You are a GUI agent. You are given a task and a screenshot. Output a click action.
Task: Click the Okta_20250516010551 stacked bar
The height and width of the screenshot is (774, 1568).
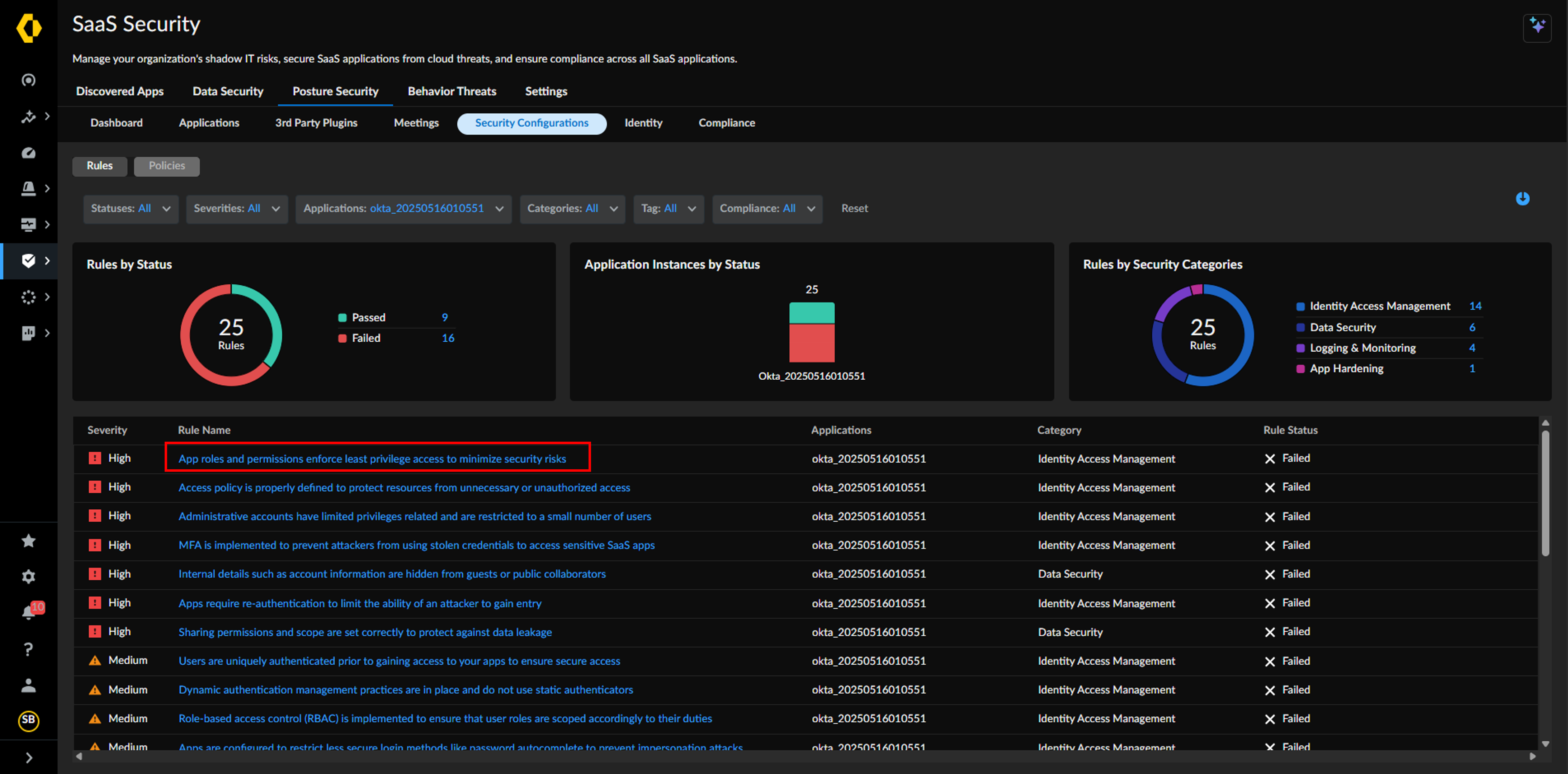(x=811, y=332)
